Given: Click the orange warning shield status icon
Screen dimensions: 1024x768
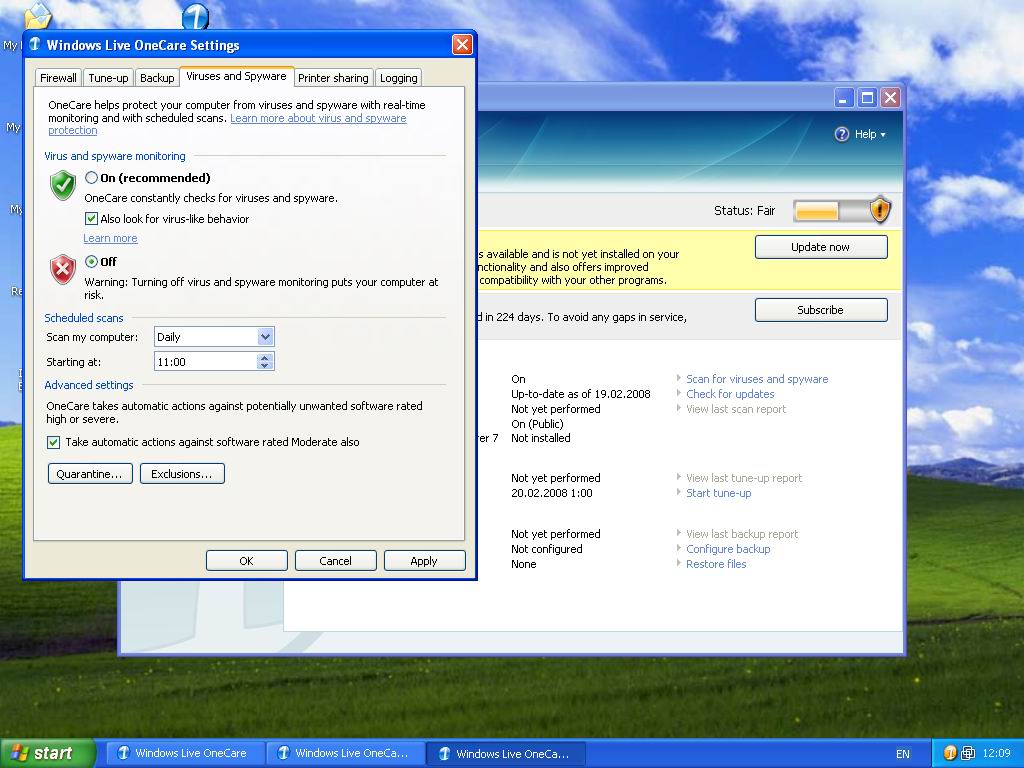Looking at the screenshot, I should 879,210.
